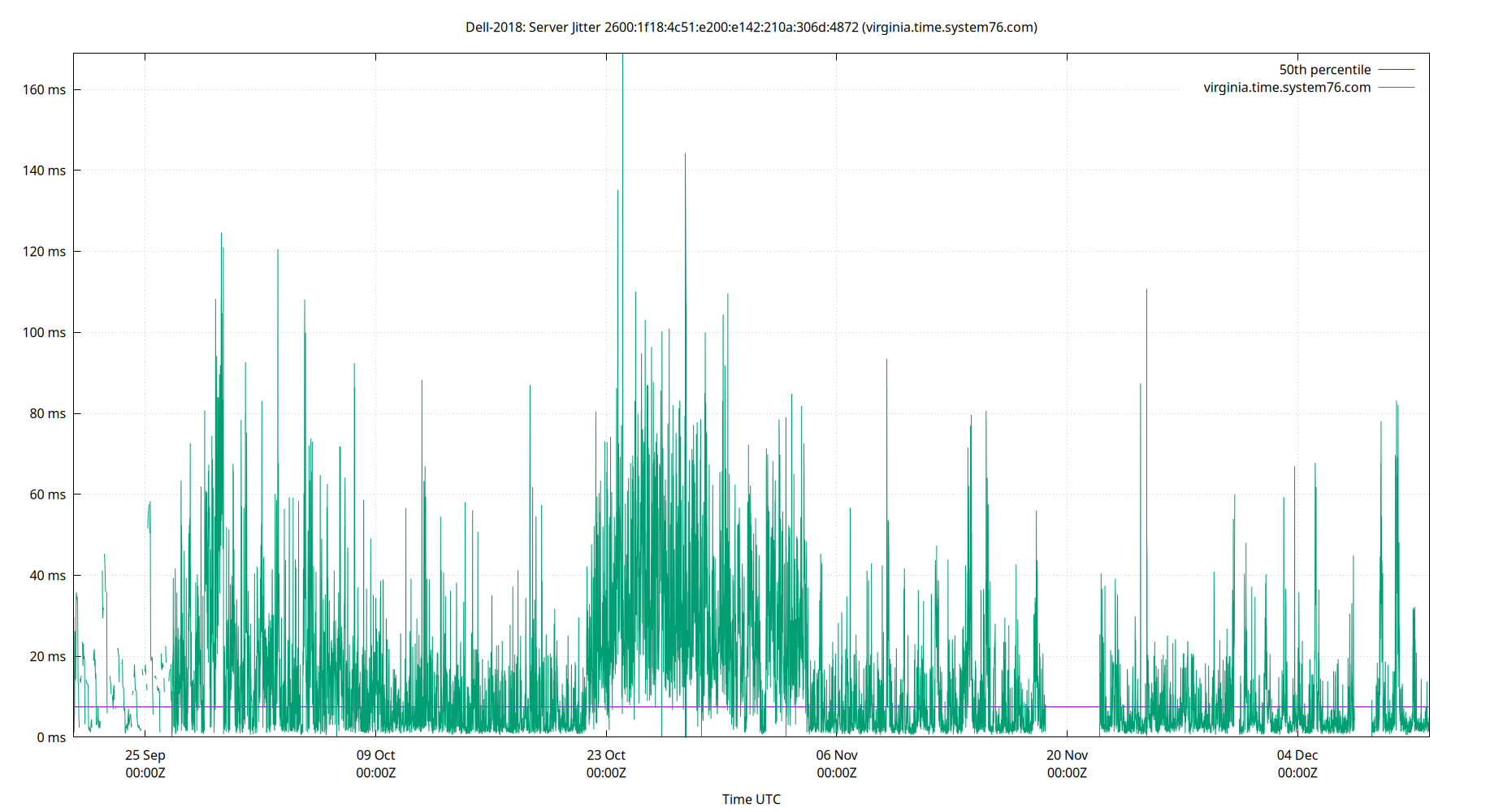Image resolution: width=1503 pixels, height=812 pixels.
Task: Select the 20 Nov date label
Action: coord(1068,755)
